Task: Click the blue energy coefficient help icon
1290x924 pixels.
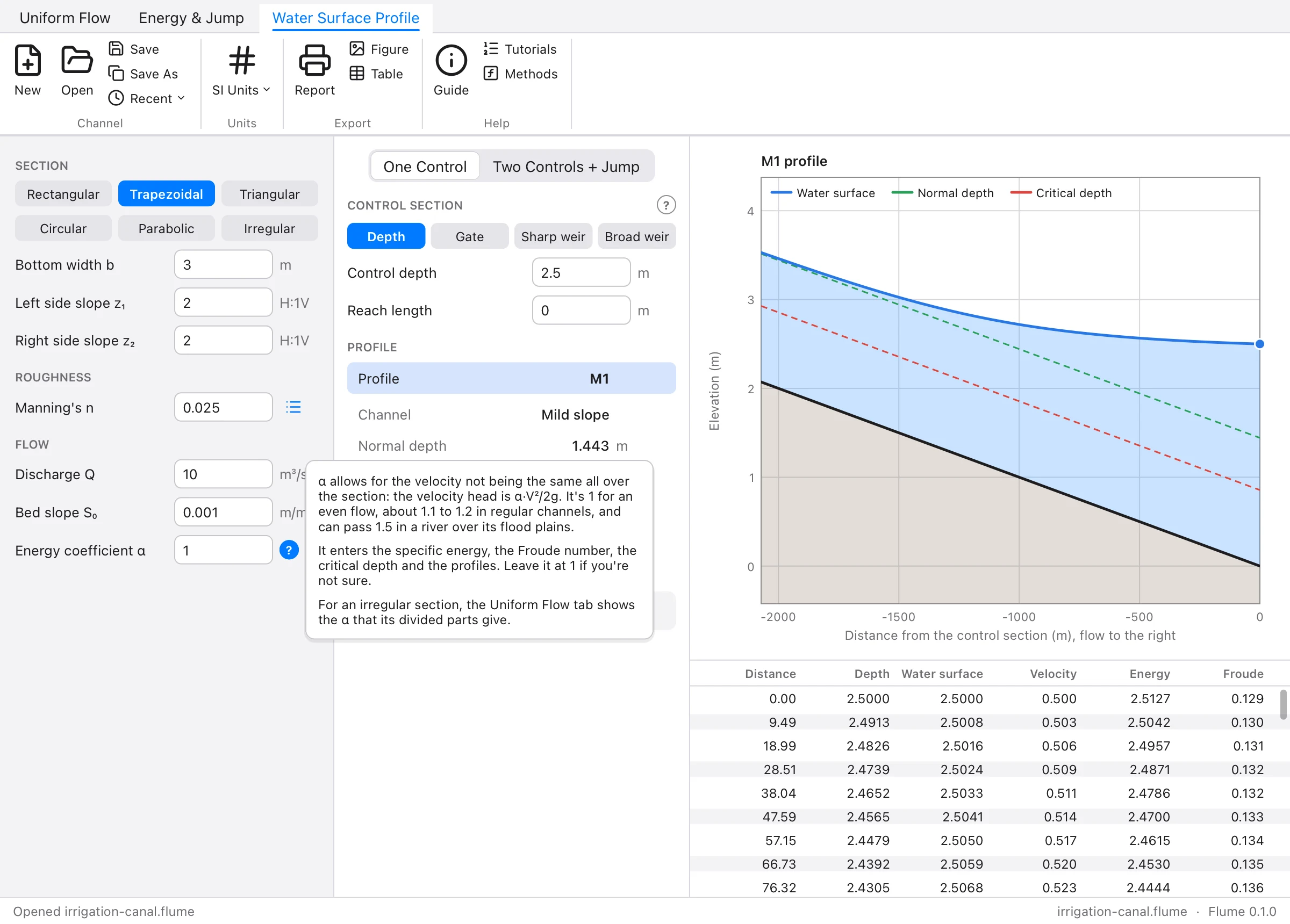Action: (289, 550)
